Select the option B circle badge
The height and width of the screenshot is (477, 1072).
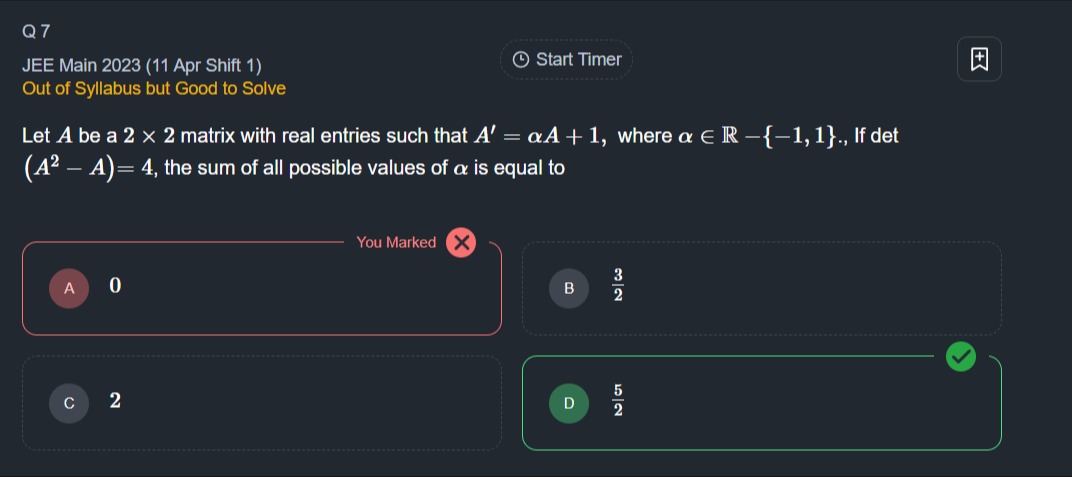tap(569, 288)
